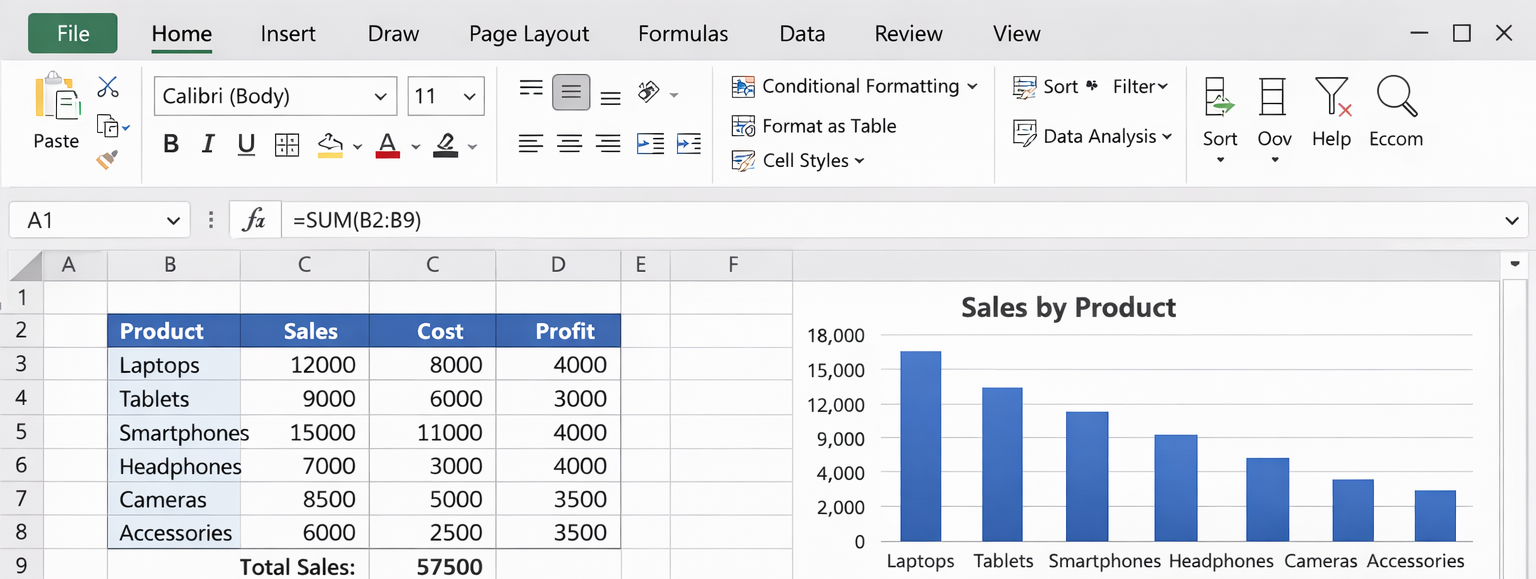Viewport: 1536px width, 579px height.
Task: Click the green File button
Action: coord(73,34)
